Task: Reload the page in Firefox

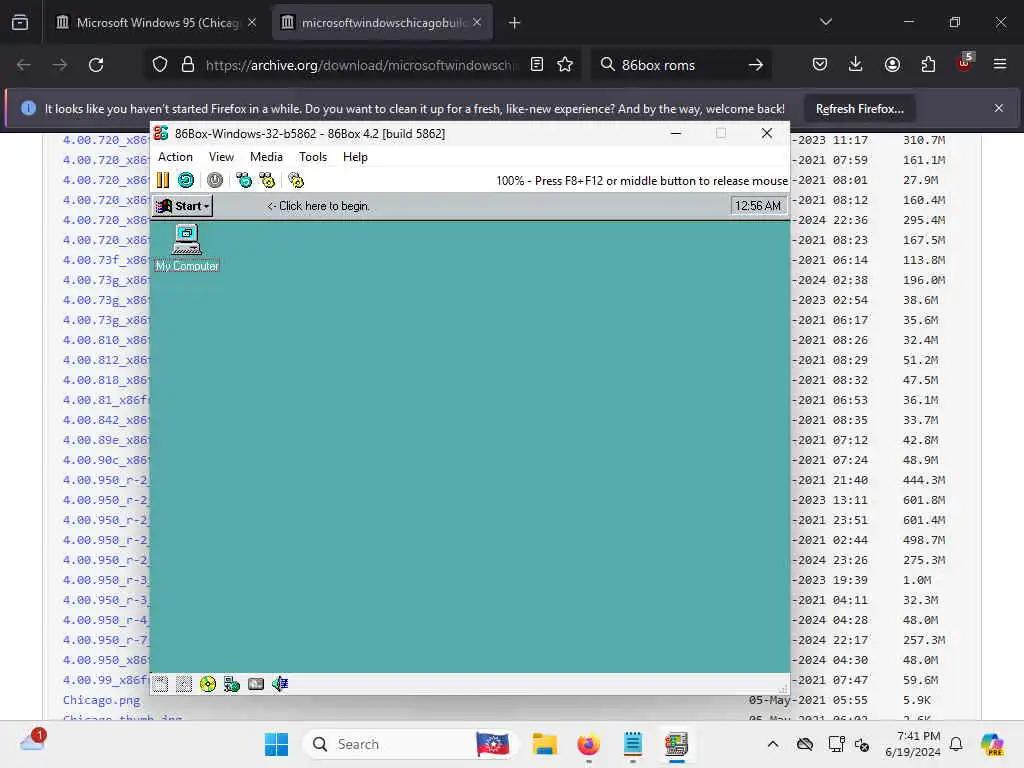Action: point(96,65)
